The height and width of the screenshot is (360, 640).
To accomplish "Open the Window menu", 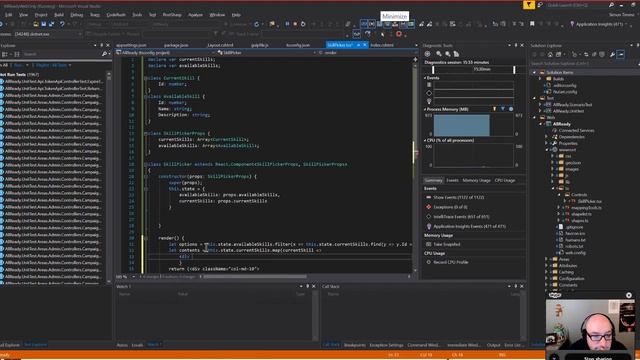I will click(217, 15).
